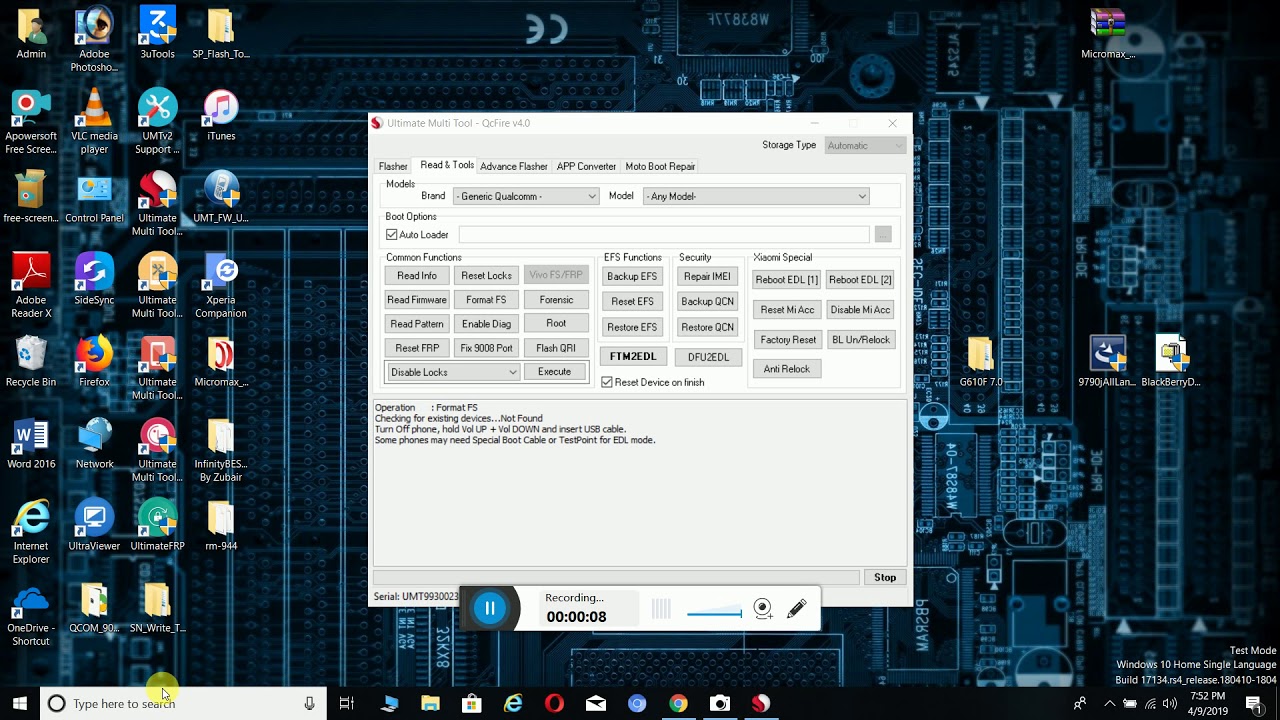Click the Read Info button
Image resolution: width=1280 pixels, height=720 pixels.
click(x=417, y=276)
